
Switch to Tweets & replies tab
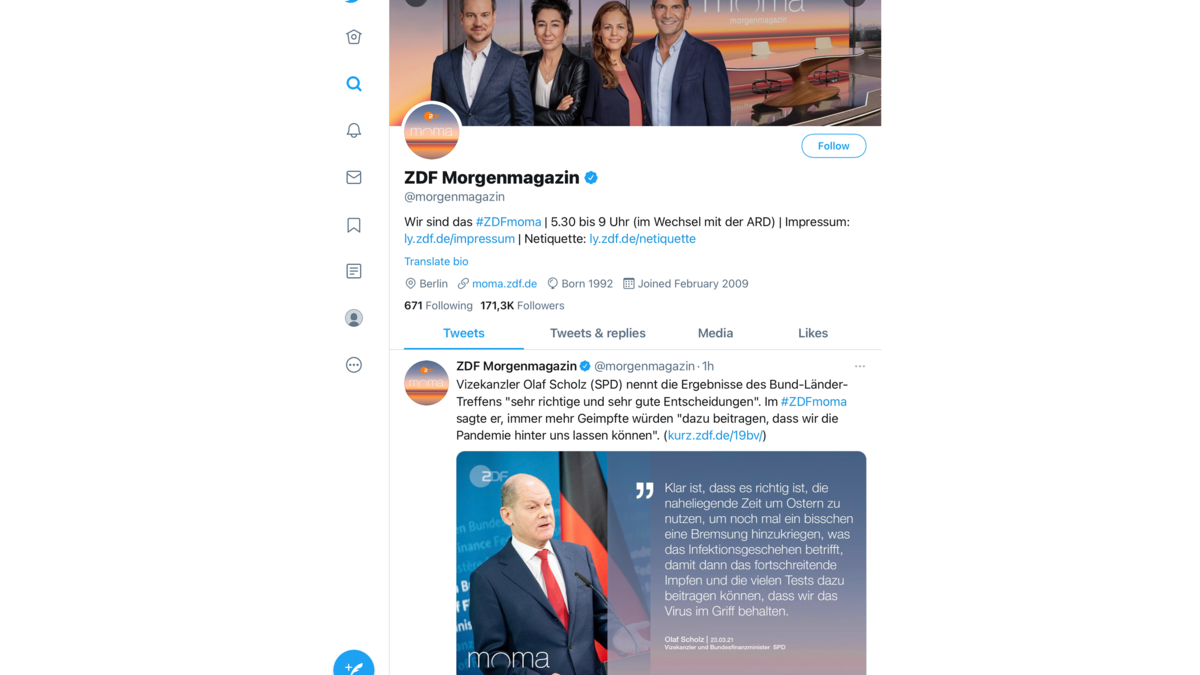(598, 333)
